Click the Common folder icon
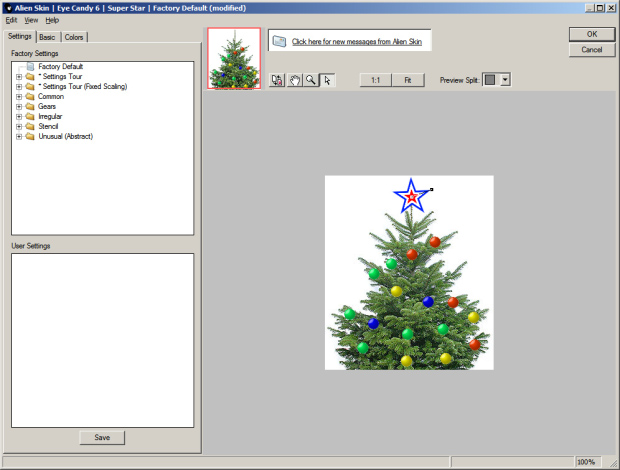The image size is (620, 470). (x=30, y=96)
